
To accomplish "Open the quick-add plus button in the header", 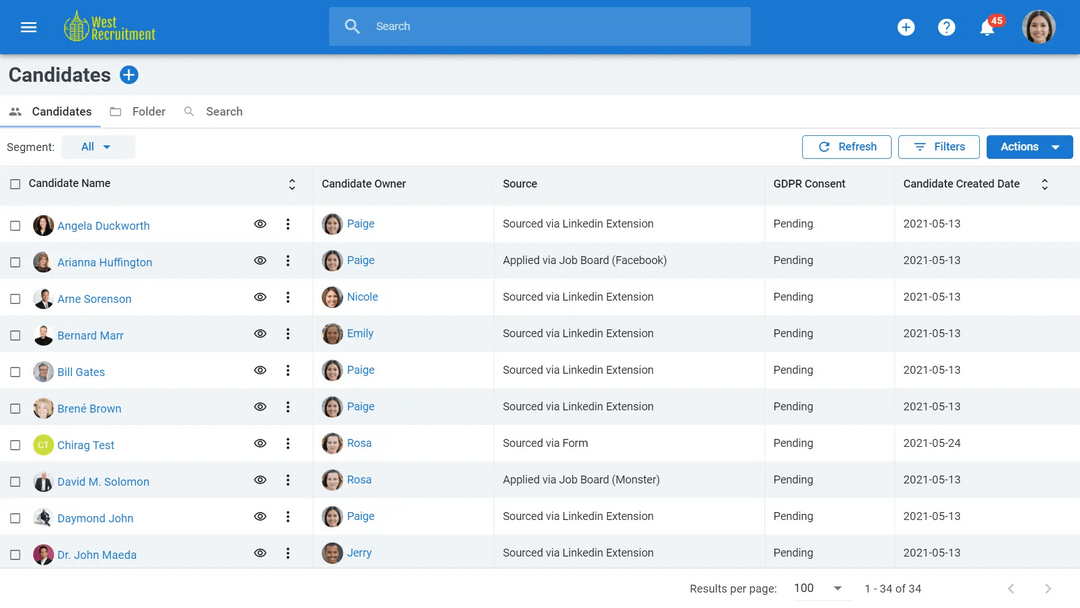I will tap(906, 27).
